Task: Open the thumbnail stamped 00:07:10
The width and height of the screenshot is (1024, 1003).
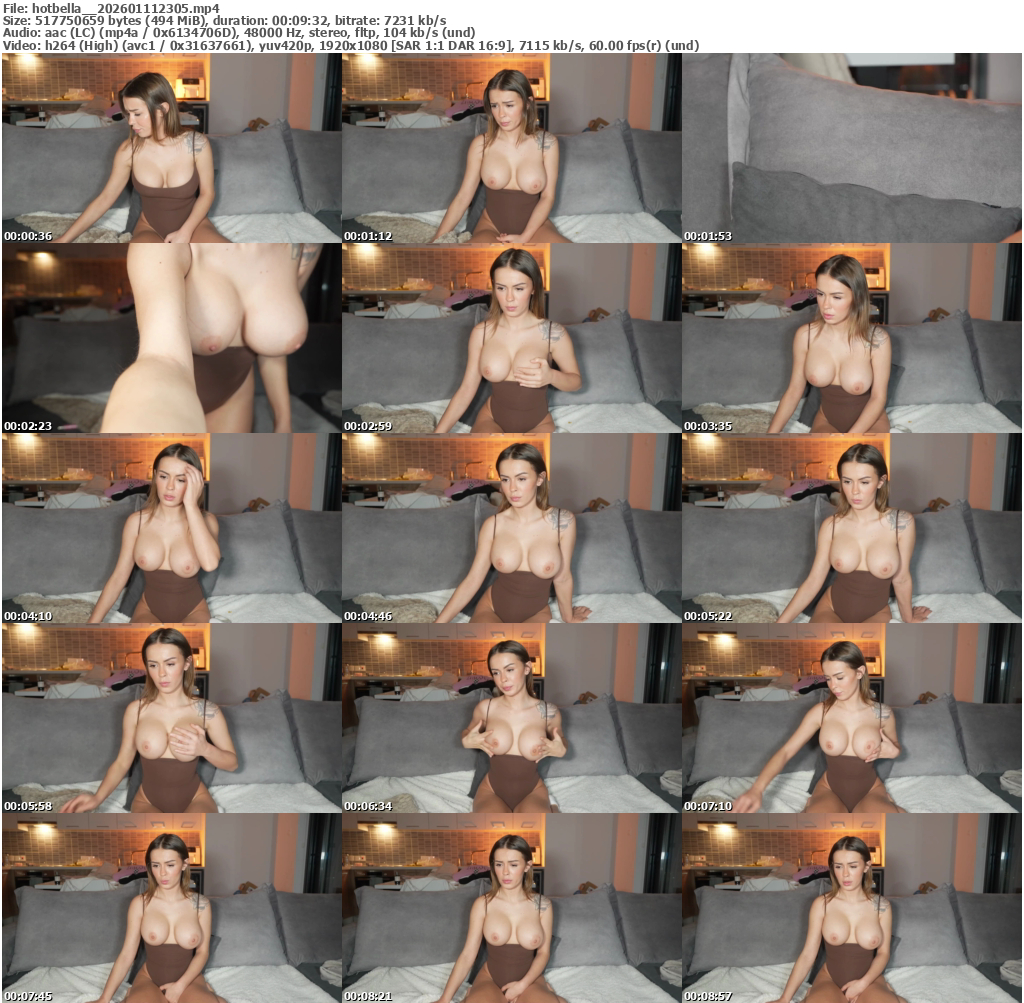Action: click(852, 718)
